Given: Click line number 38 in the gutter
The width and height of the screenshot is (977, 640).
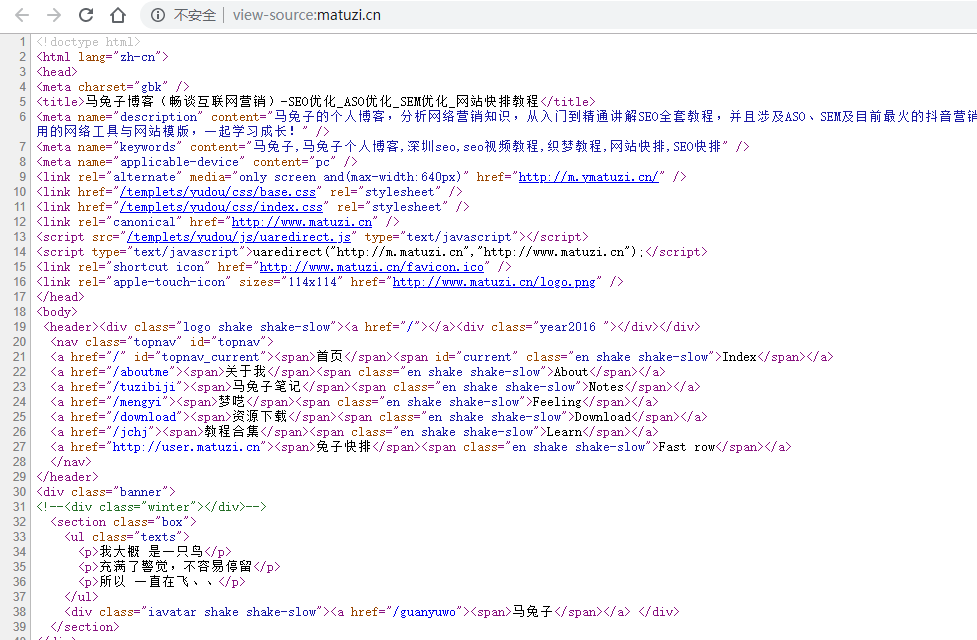Looking at the screenshot, I should tap(19, 612).
